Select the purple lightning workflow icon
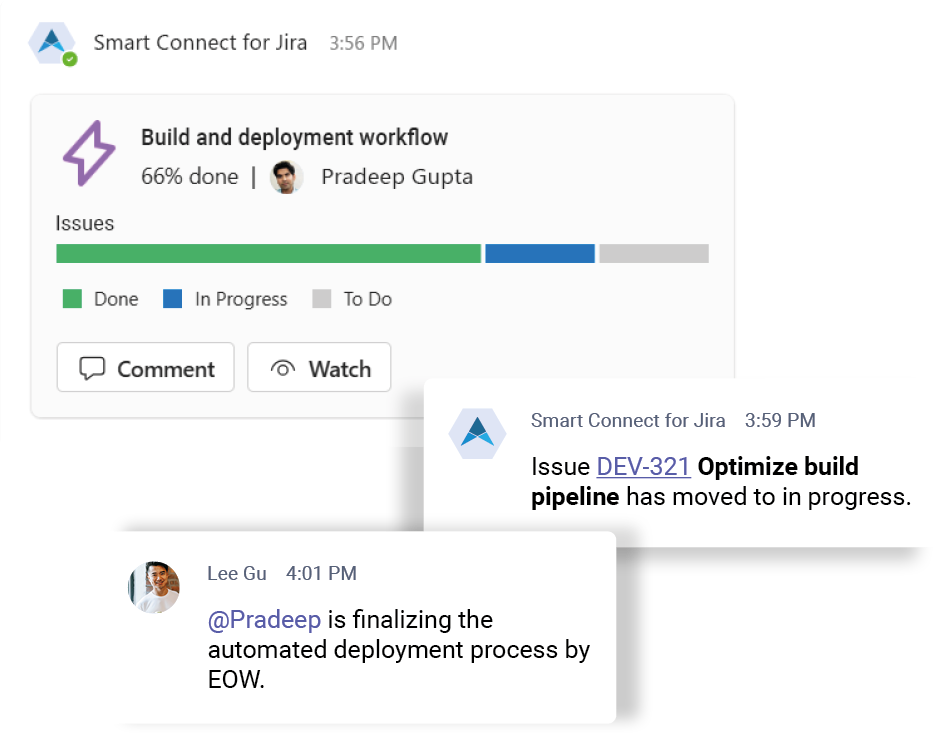 (88, 153)
